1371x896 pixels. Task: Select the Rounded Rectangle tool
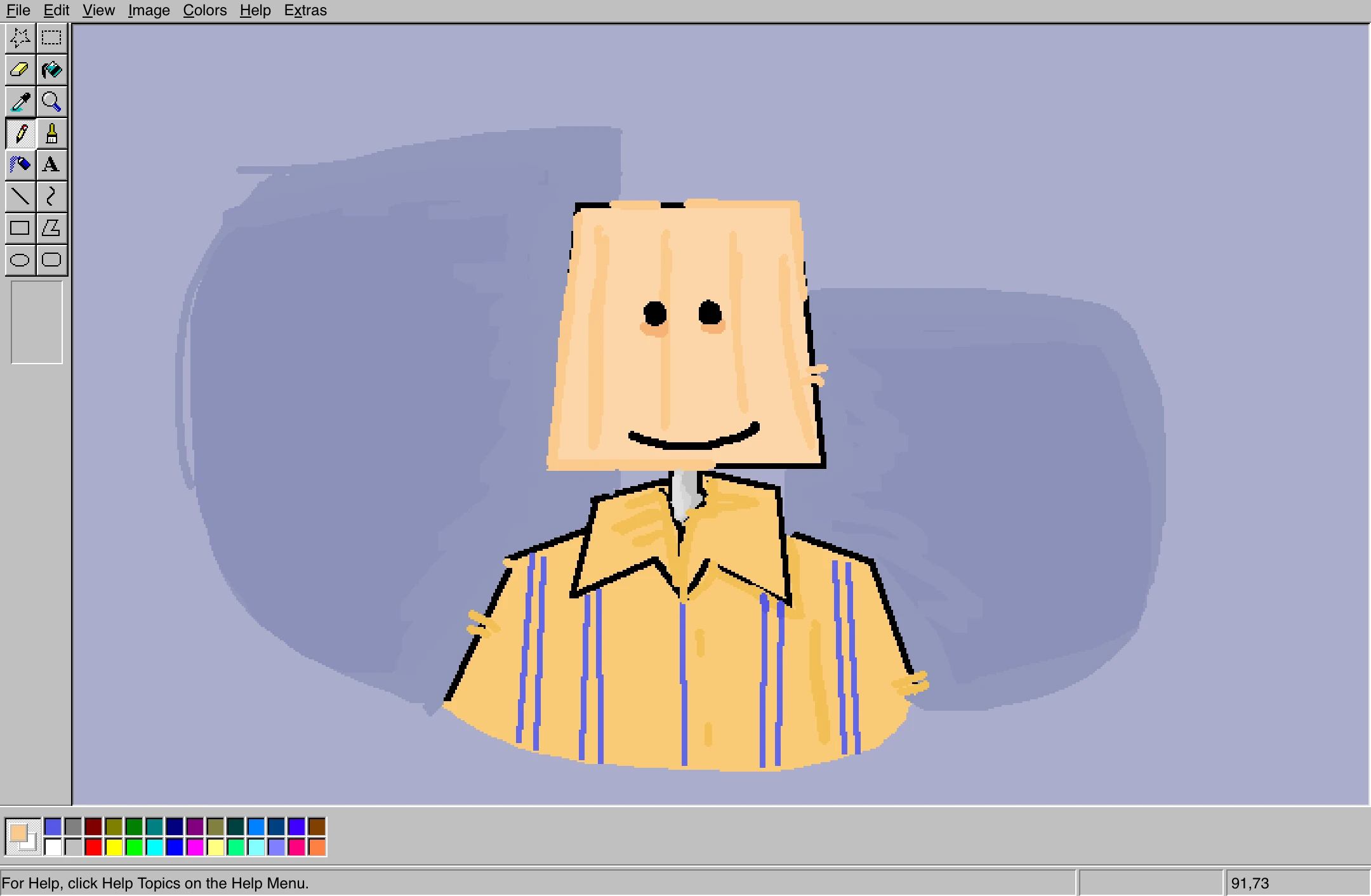[x=51, y=260]
